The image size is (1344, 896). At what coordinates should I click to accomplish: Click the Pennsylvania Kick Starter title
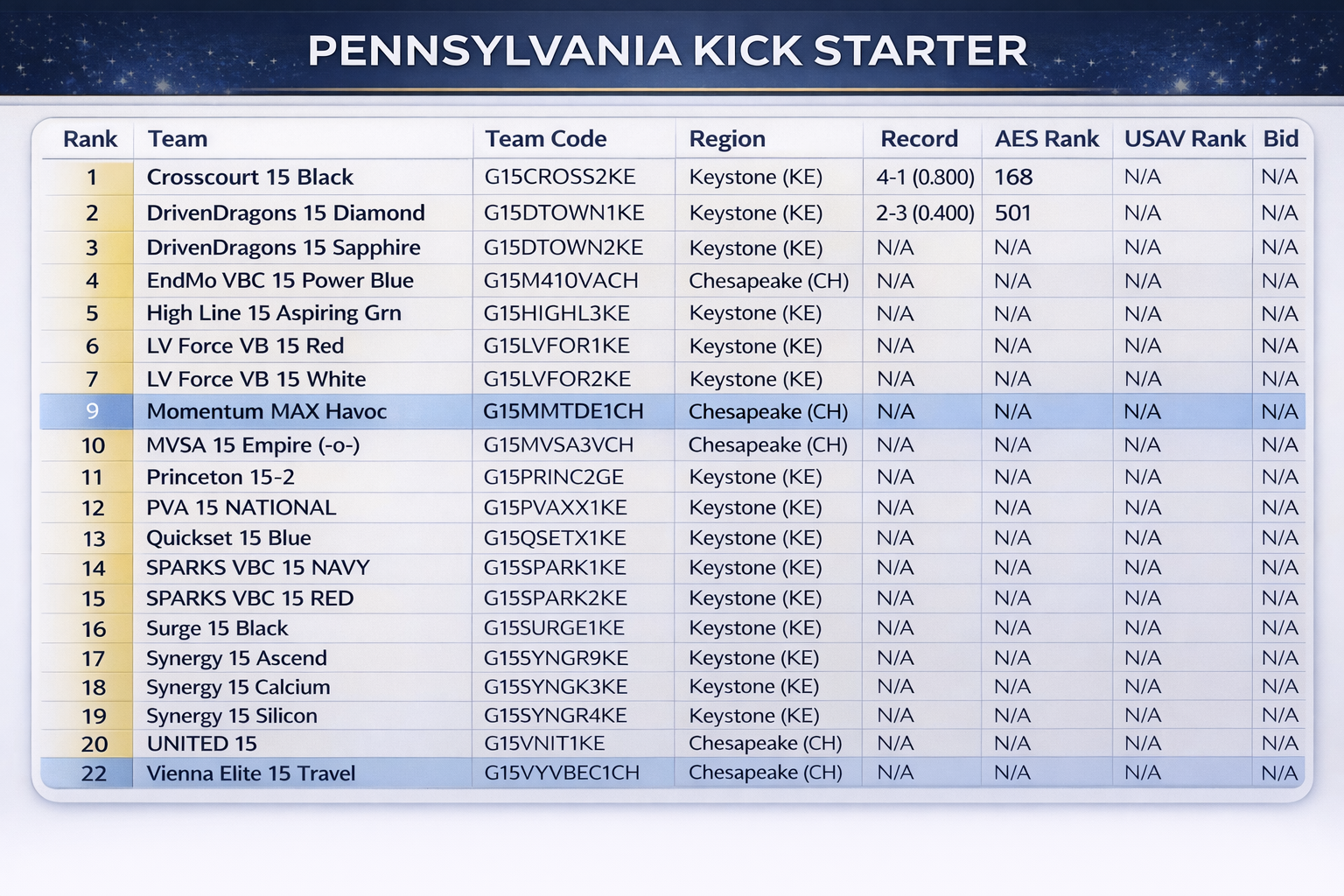(x=668, y=51)
